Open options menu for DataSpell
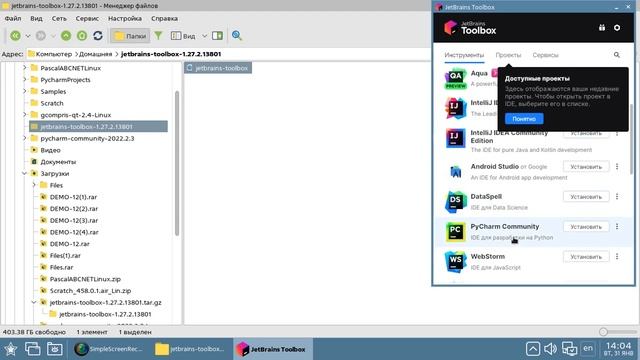This screenshot has height=360, width=640. click(x=617, y=196)
